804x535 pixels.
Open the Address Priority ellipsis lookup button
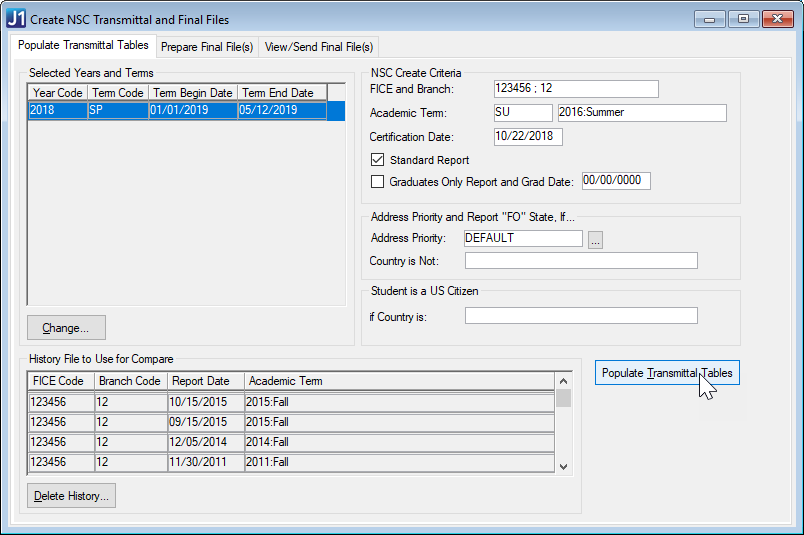595,239
